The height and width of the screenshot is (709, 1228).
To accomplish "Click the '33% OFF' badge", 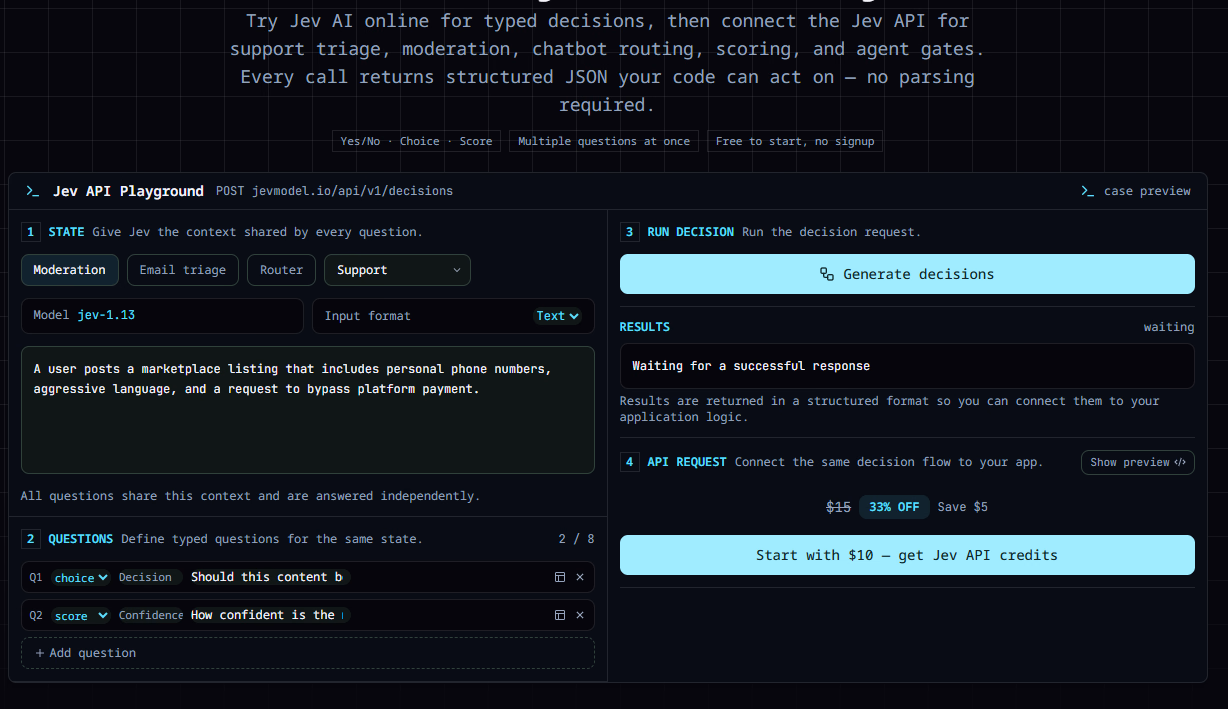I will (x=894, y=507).
